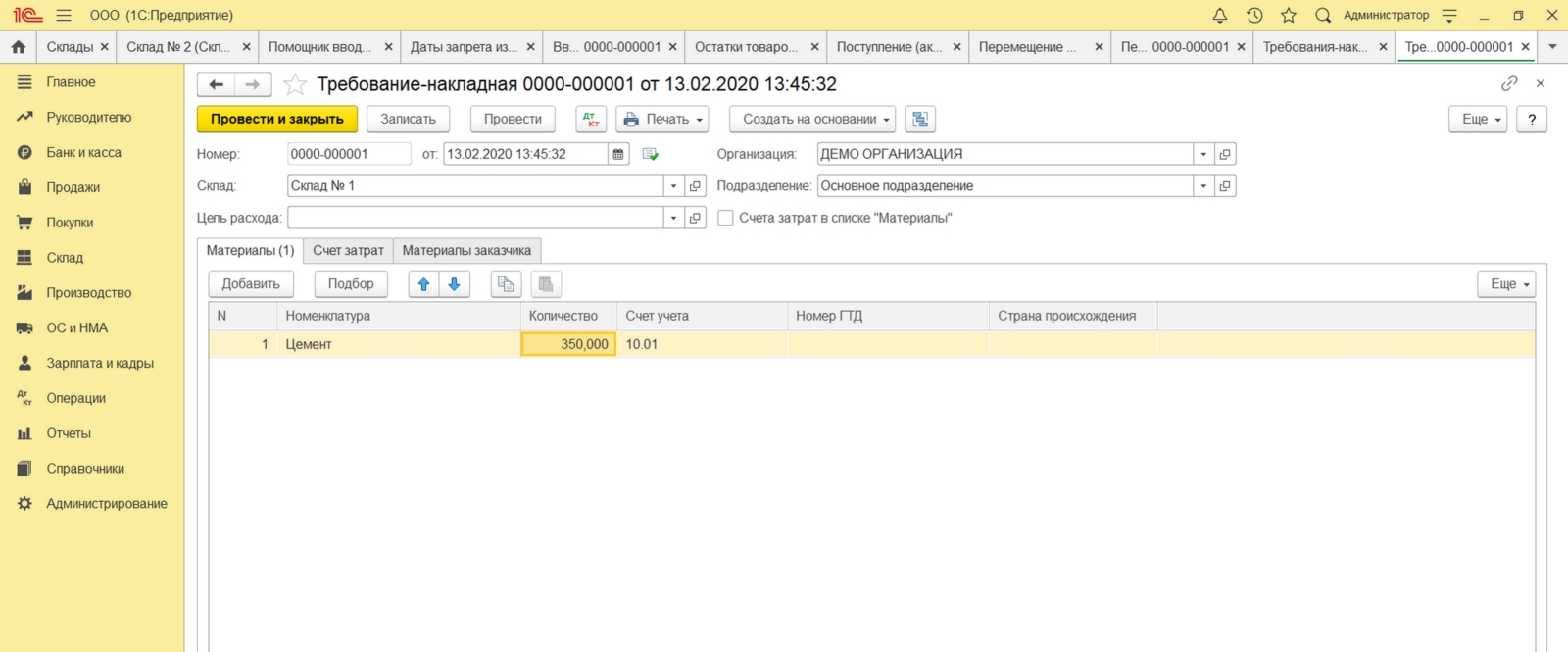Click the Подбор button

[x=351, y=284]
